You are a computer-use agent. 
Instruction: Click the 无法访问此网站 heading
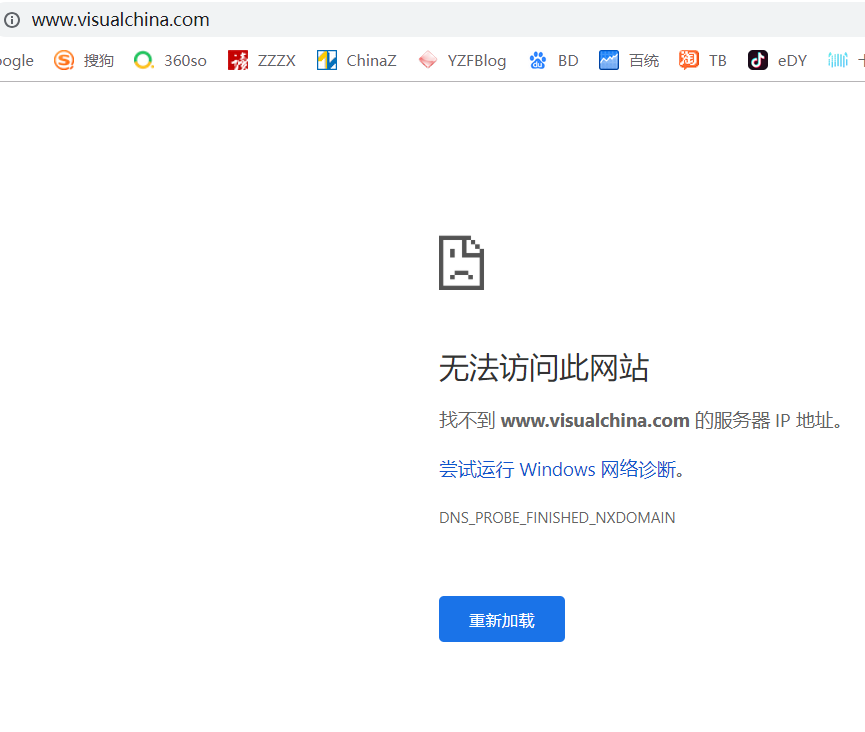click(x=544, y=369)
